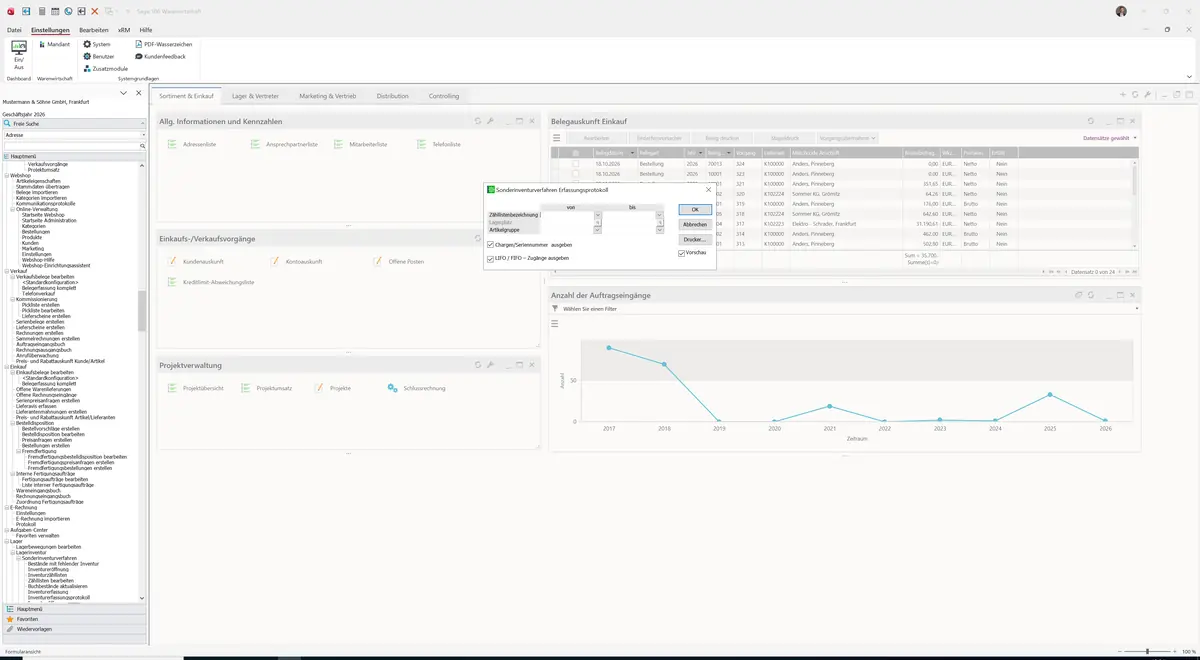The image size is (1200, 660).
Task: Open Kundenfeedback from ribbon
Action: [x=160, y=56]
